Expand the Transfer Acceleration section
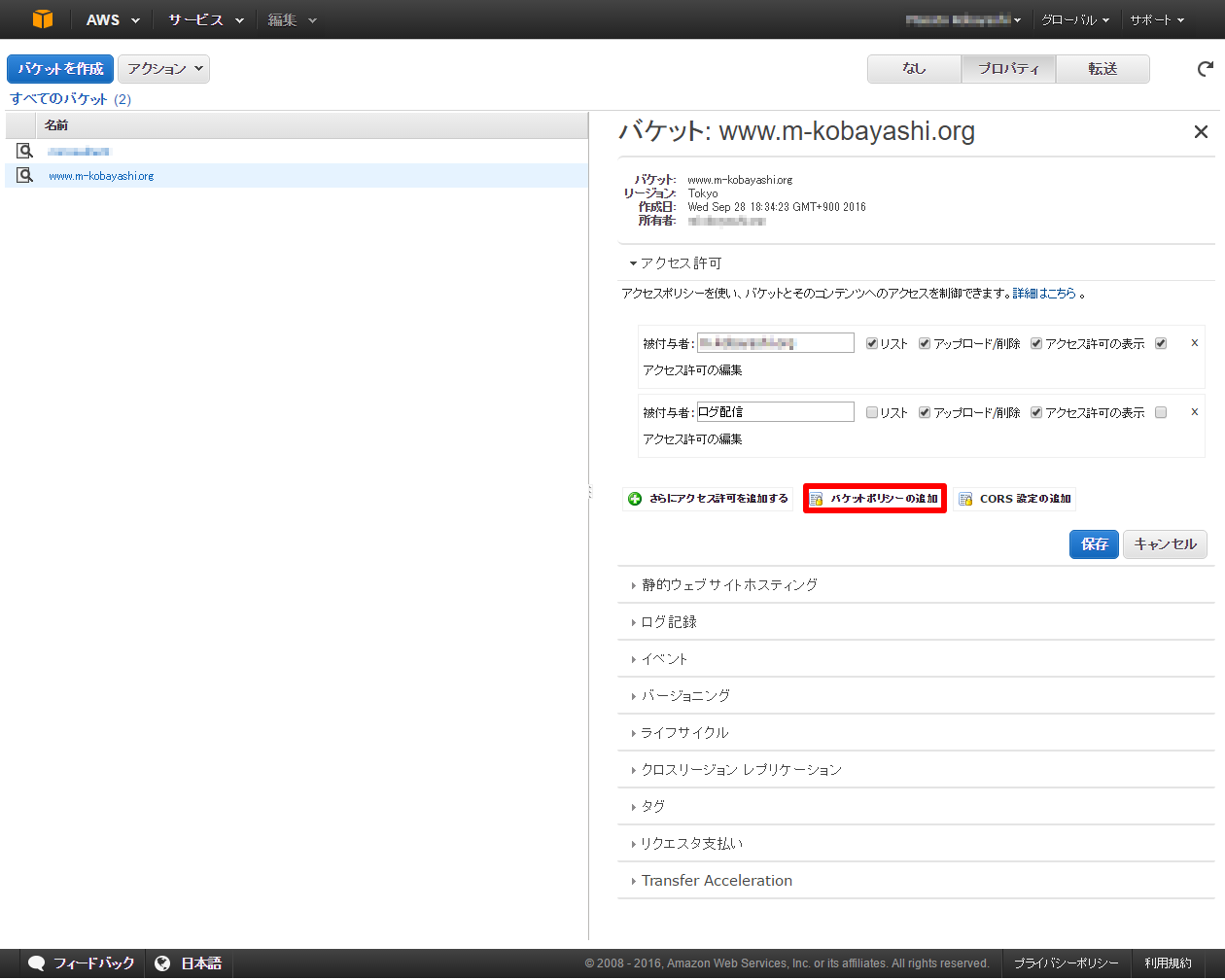1225x980 pixels. [712, 881]
